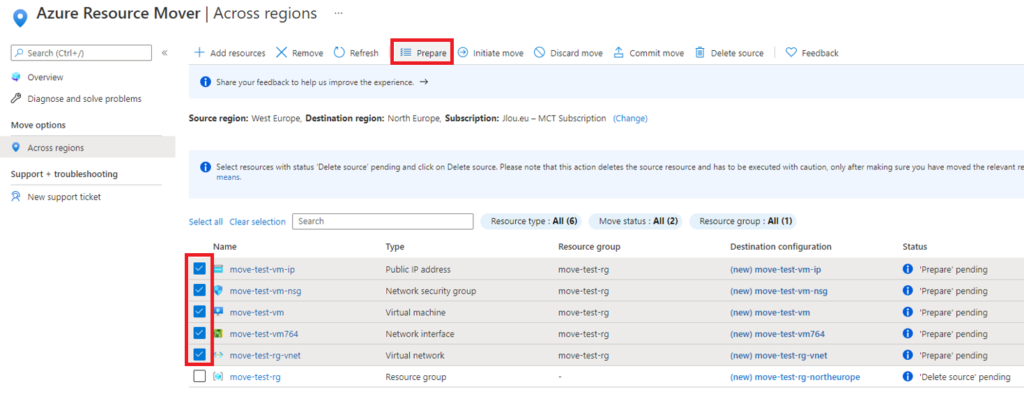Click the resource list Search field
Screen dimensions: 1024x394
pos(383,222)
